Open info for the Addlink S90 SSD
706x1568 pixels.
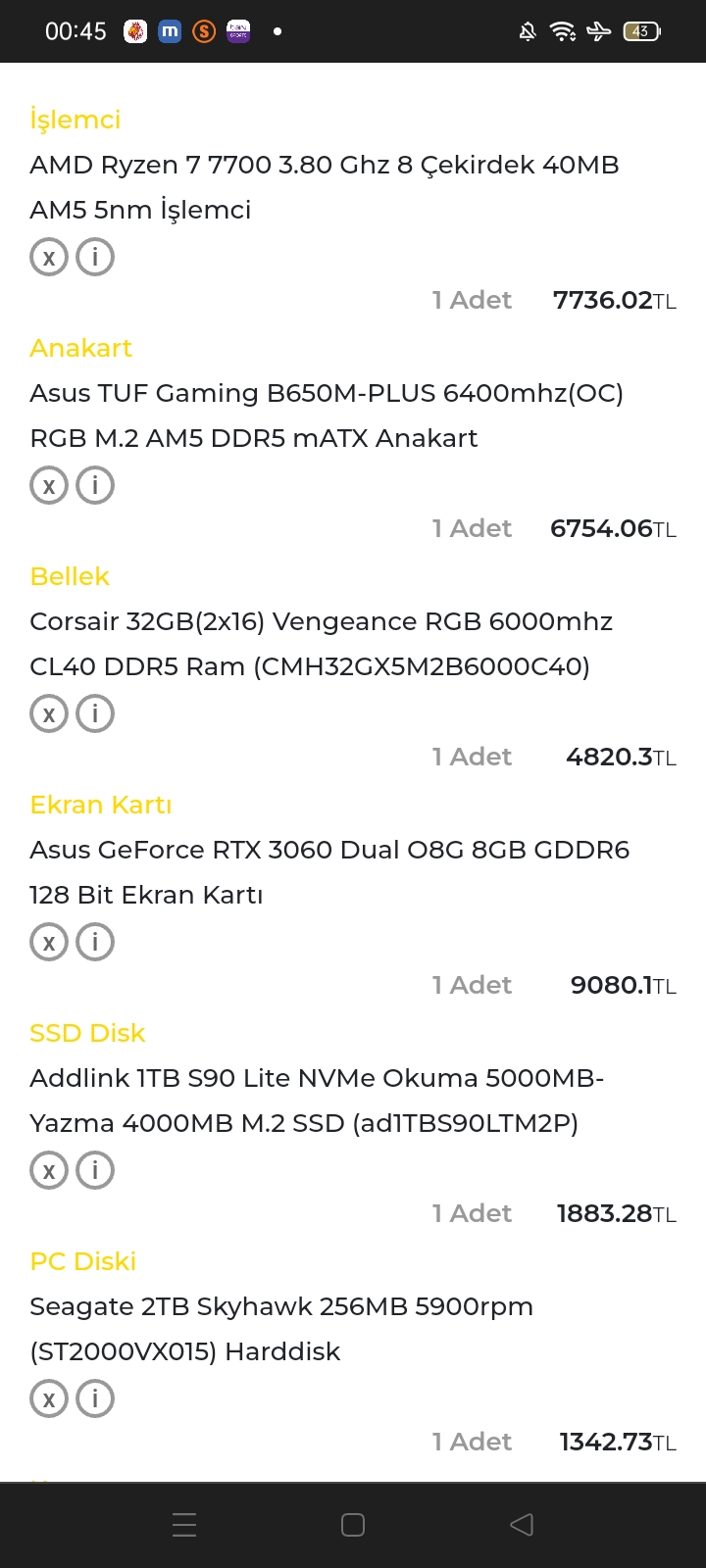pyautogui.click(x=95, y=1171)
